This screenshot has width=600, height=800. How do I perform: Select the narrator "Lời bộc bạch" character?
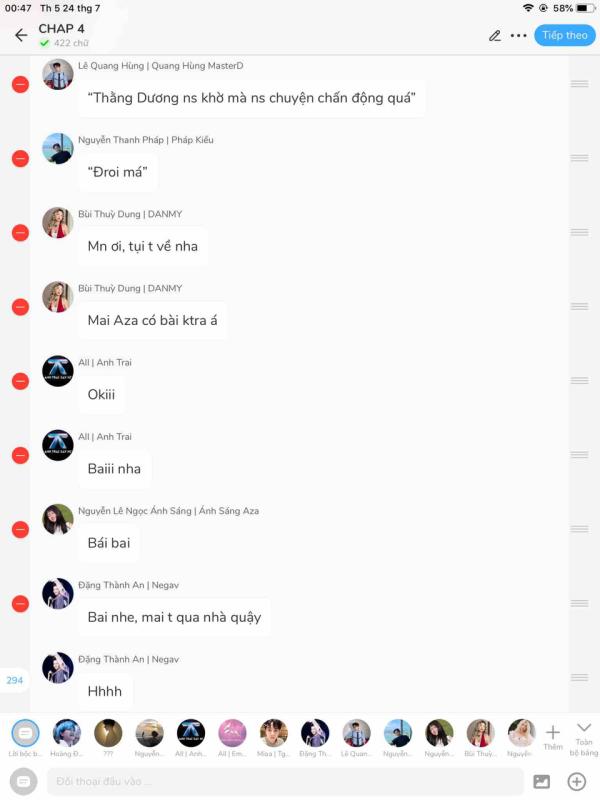(25, 733)
